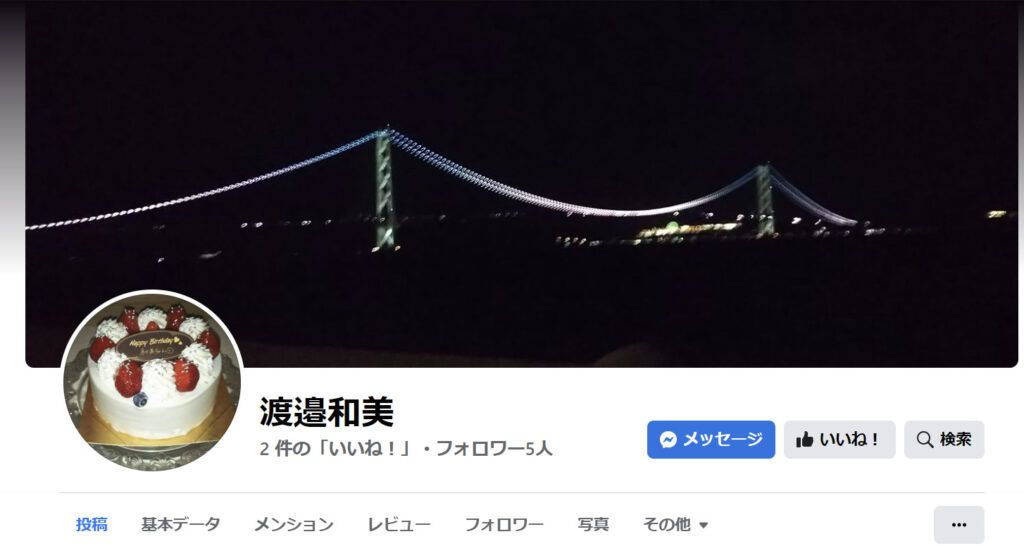Click the thumbs-up icon beside いいね！
Image resolution: width=1024 pixels, height=546 pixels.
(805, 440)
